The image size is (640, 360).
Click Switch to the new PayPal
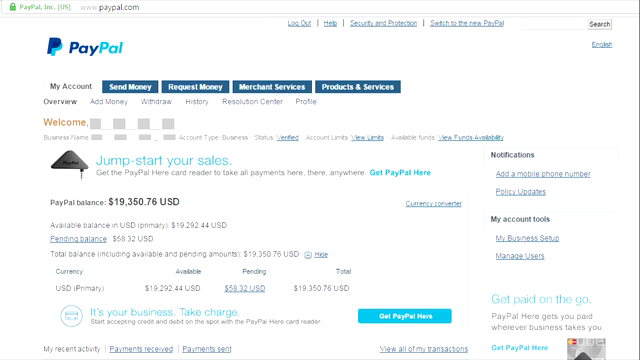[467, 23]
